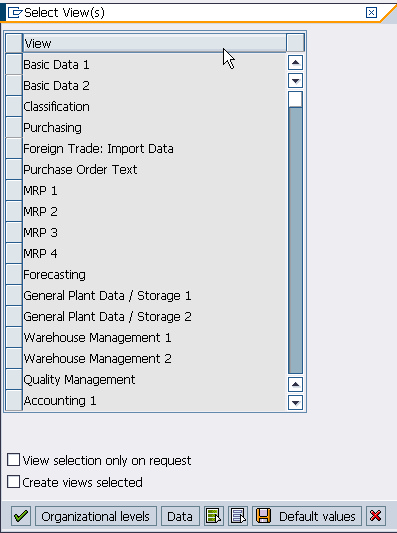Open Organizational levels
This screenshot has height=533, width=397.
point(96,516)
